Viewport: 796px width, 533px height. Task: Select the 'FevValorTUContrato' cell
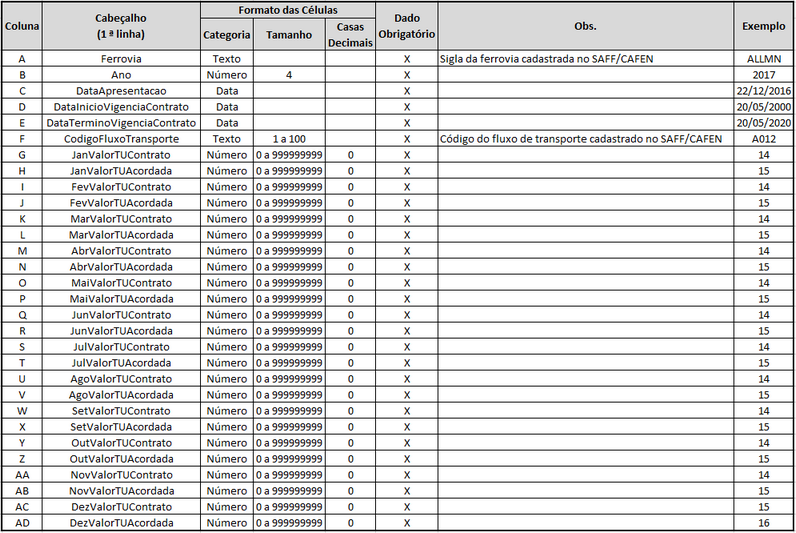121,187
